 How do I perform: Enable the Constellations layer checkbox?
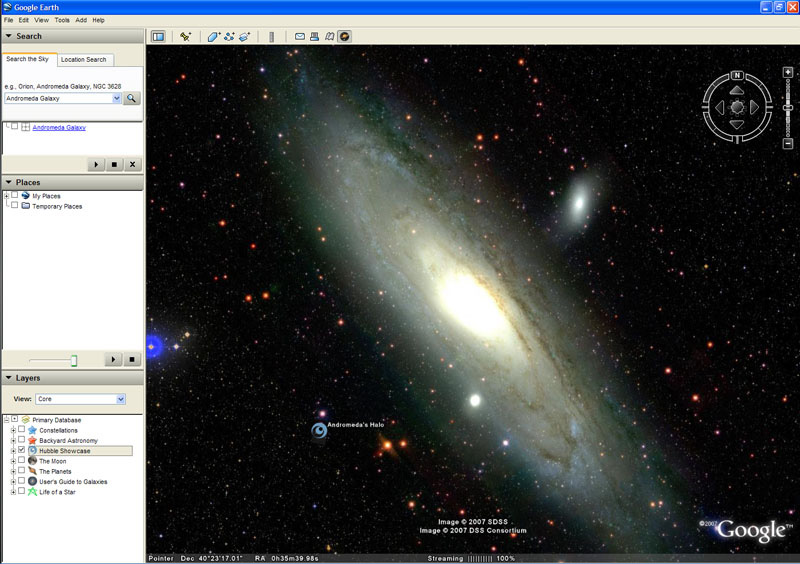[21, 430]
